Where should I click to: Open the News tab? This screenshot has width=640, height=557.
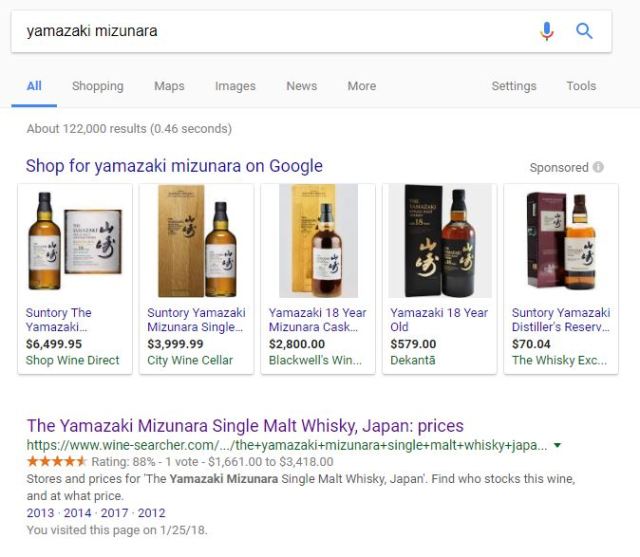[302, 86]
